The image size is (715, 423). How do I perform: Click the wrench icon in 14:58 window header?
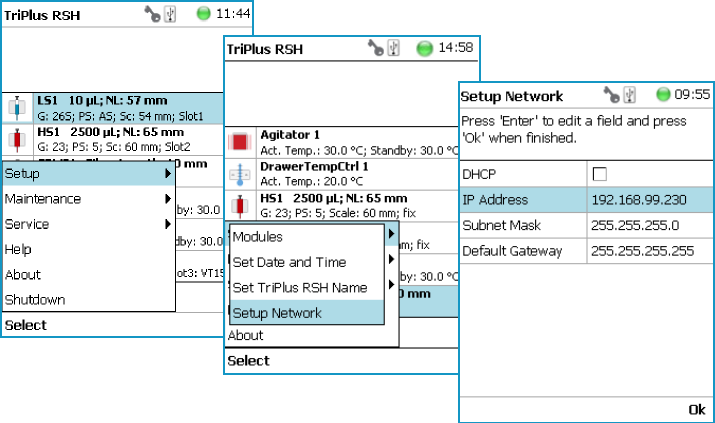point(376,47)
